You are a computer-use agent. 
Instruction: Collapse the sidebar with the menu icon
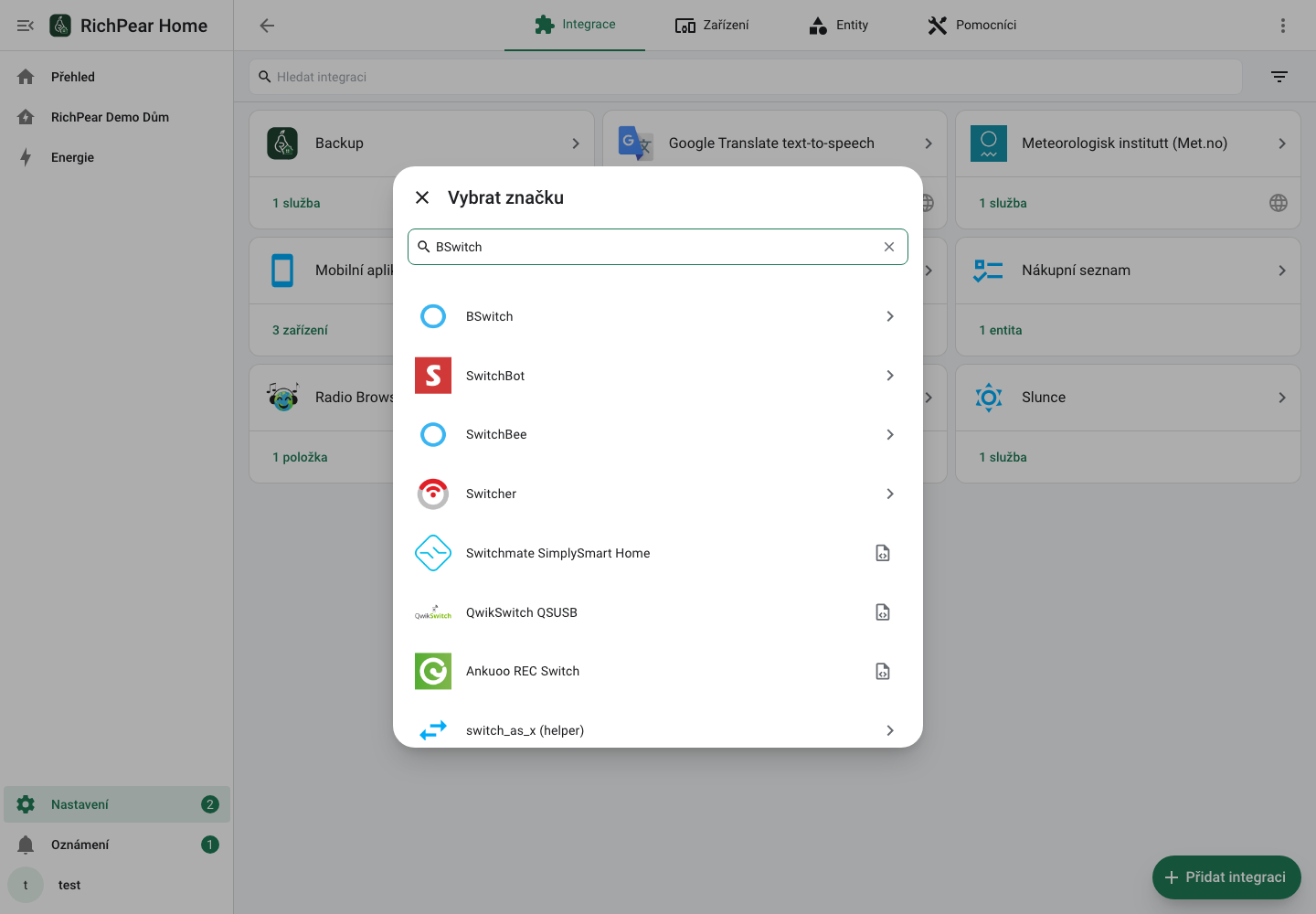[x=26, y=26]
